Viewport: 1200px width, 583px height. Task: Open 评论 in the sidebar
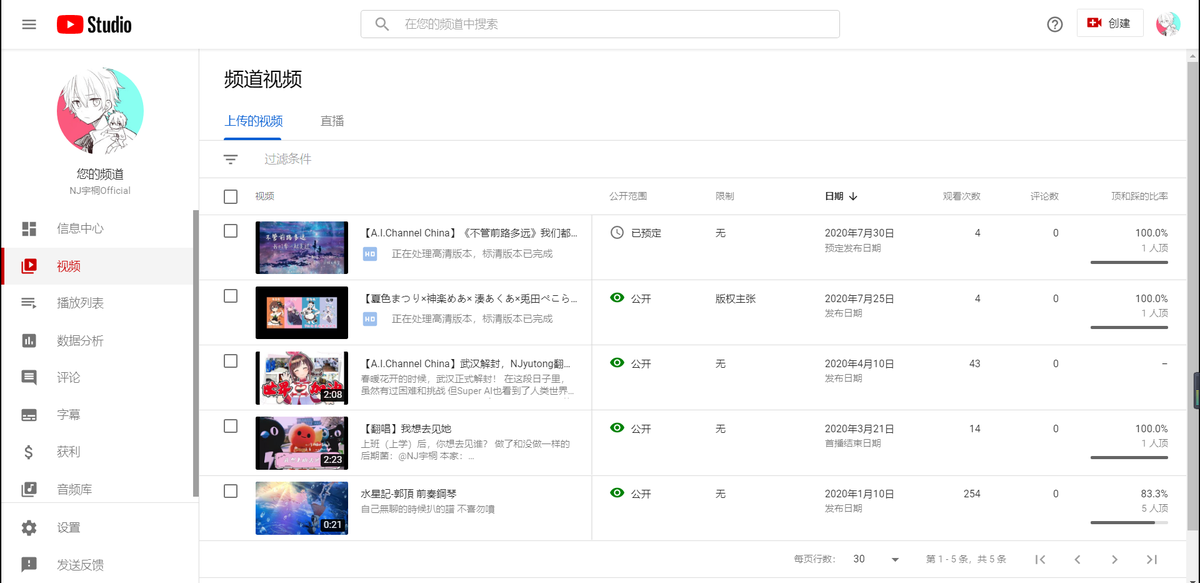tap(97, 378)
